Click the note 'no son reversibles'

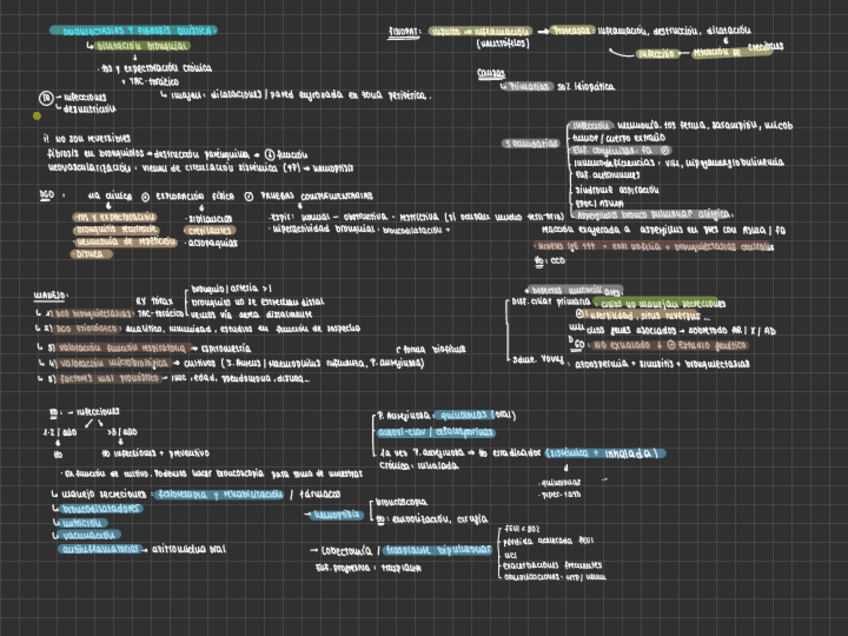pyautogui.click(x=92, y=138)
